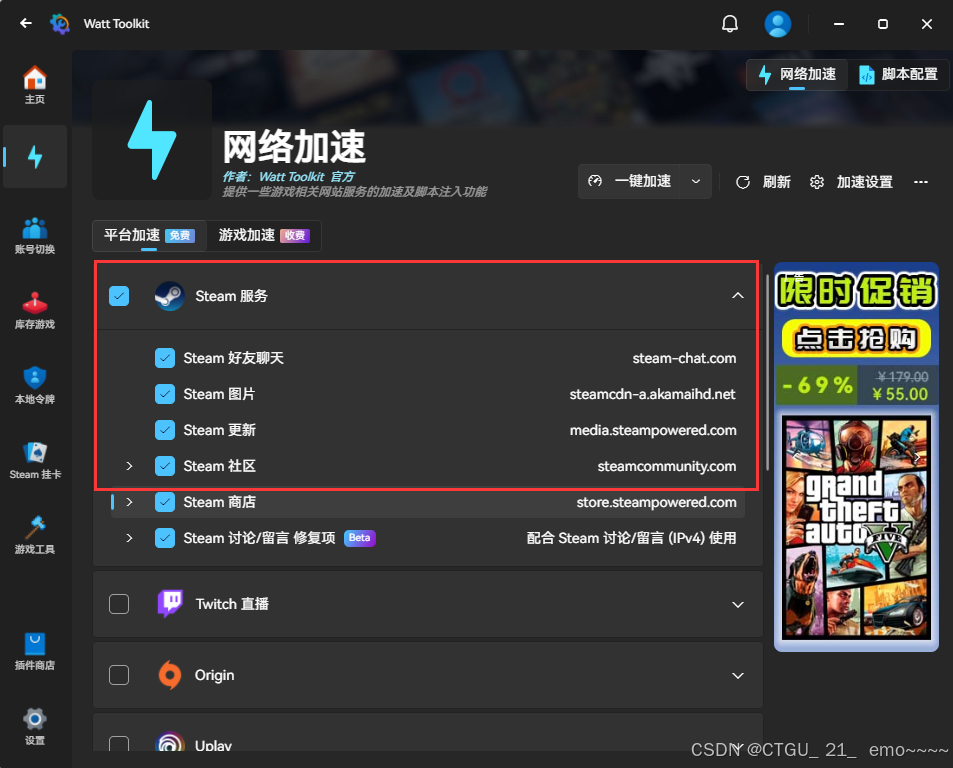Expand Steam 讨论/留言 修复项 row
Screen dimensions: 953x768
129,538
